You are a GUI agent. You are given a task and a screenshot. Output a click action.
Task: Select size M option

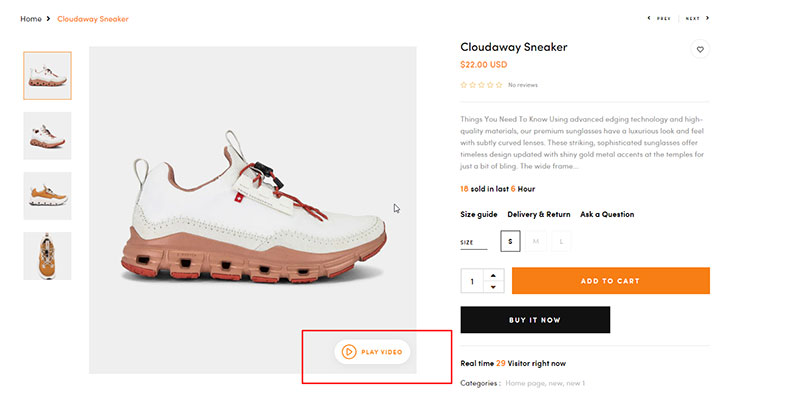click(536, 241)
